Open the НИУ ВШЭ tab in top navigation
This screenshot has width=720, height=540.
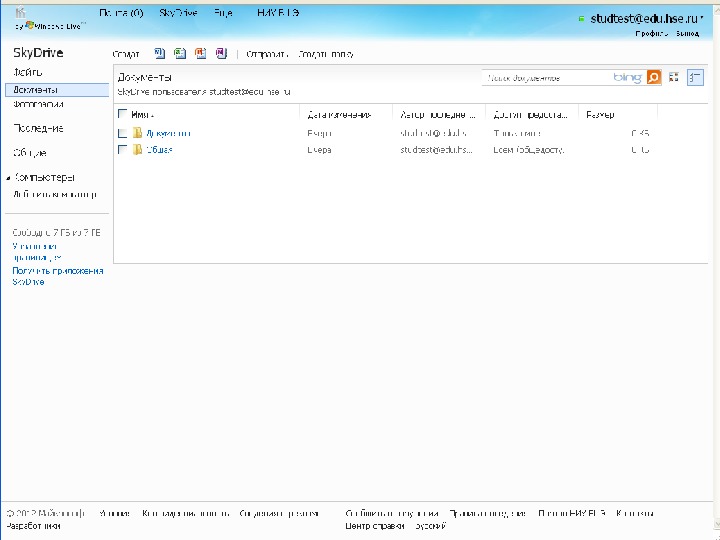(x=278, y=13)
